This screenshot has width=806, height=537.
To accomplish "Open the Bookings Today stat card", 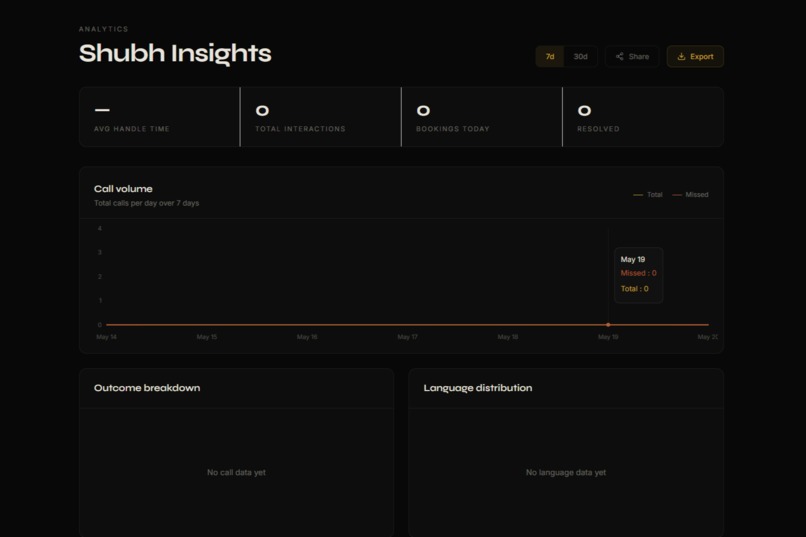I will pyautogui.click(x=482, y=117).
